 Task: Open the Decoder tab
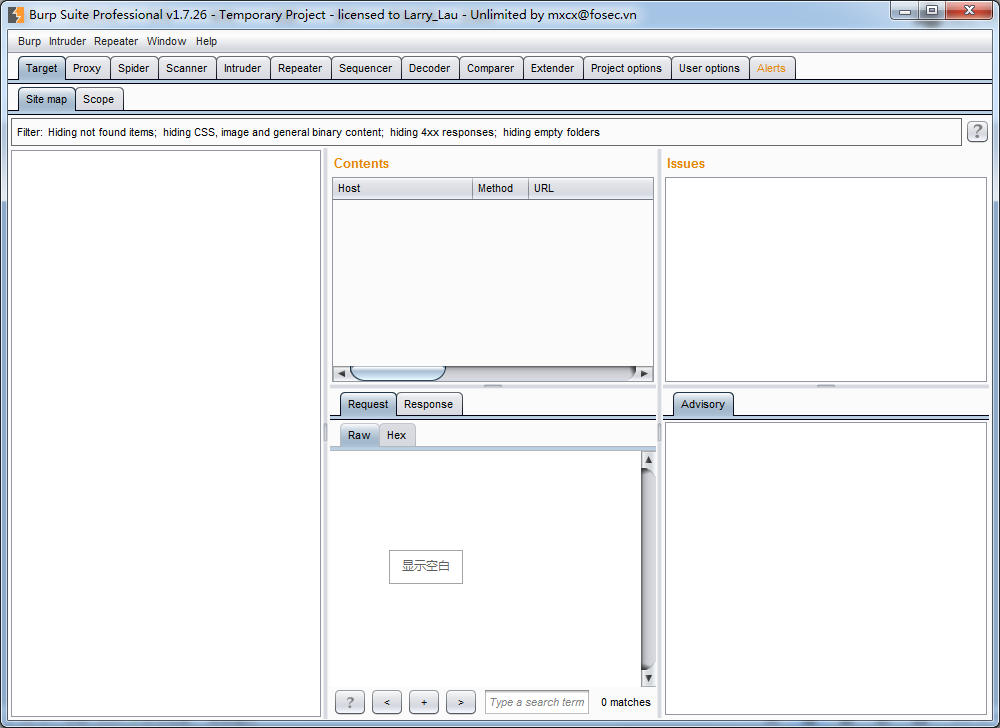(429, 68)
